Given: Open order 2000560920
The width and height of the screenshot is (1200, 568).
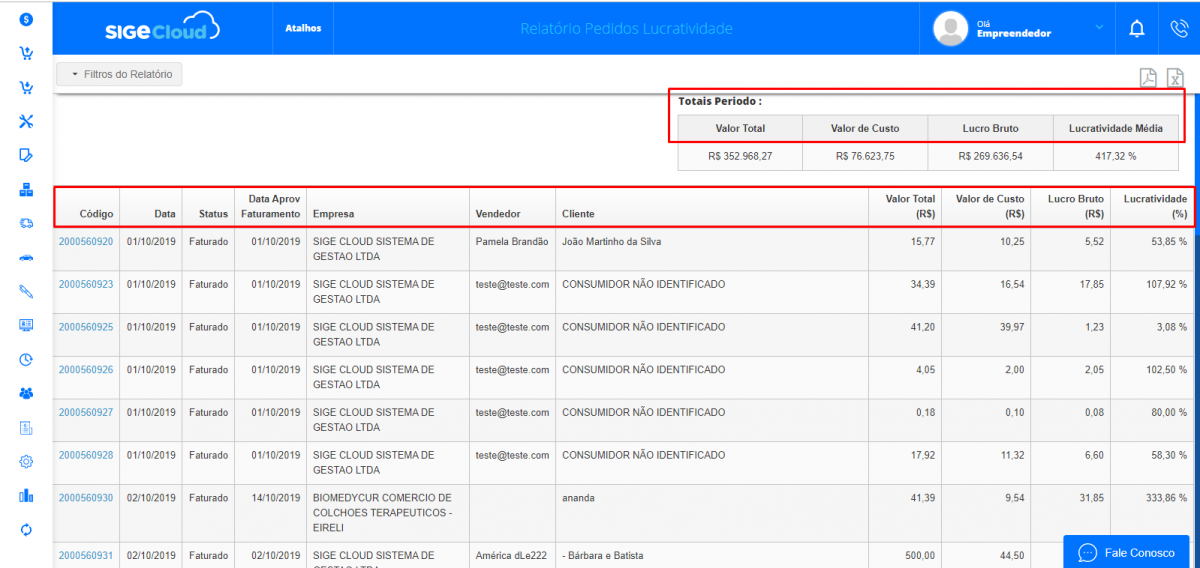Looking at the screenshot, I should [86, 242].
